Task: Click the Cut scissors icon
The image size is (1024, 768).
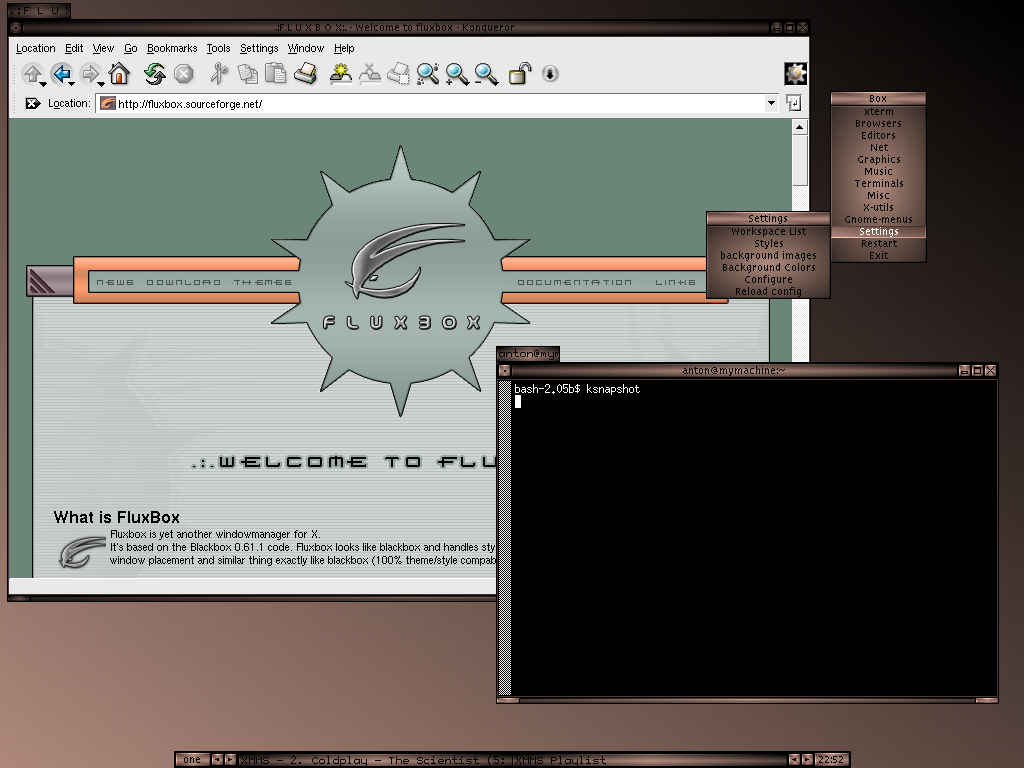Action: point(219,74)
